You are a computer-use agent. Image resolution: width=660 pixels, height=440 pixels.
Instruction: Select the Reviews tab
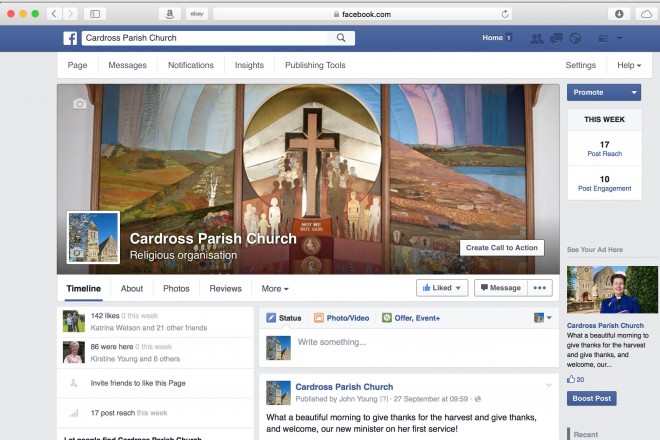225,288
